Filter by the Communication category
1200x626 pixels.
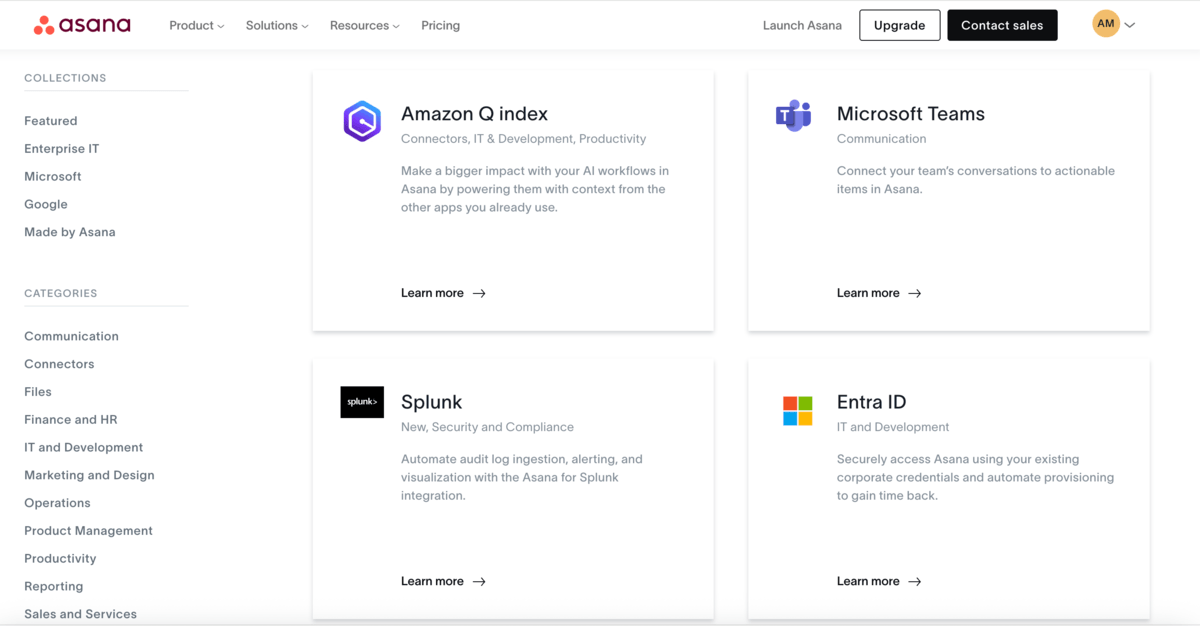[71, 336]
